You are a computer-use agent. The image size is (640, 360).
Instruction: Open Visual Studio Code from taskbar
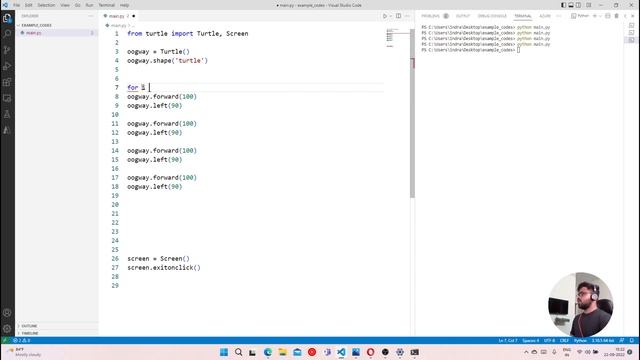341,352
